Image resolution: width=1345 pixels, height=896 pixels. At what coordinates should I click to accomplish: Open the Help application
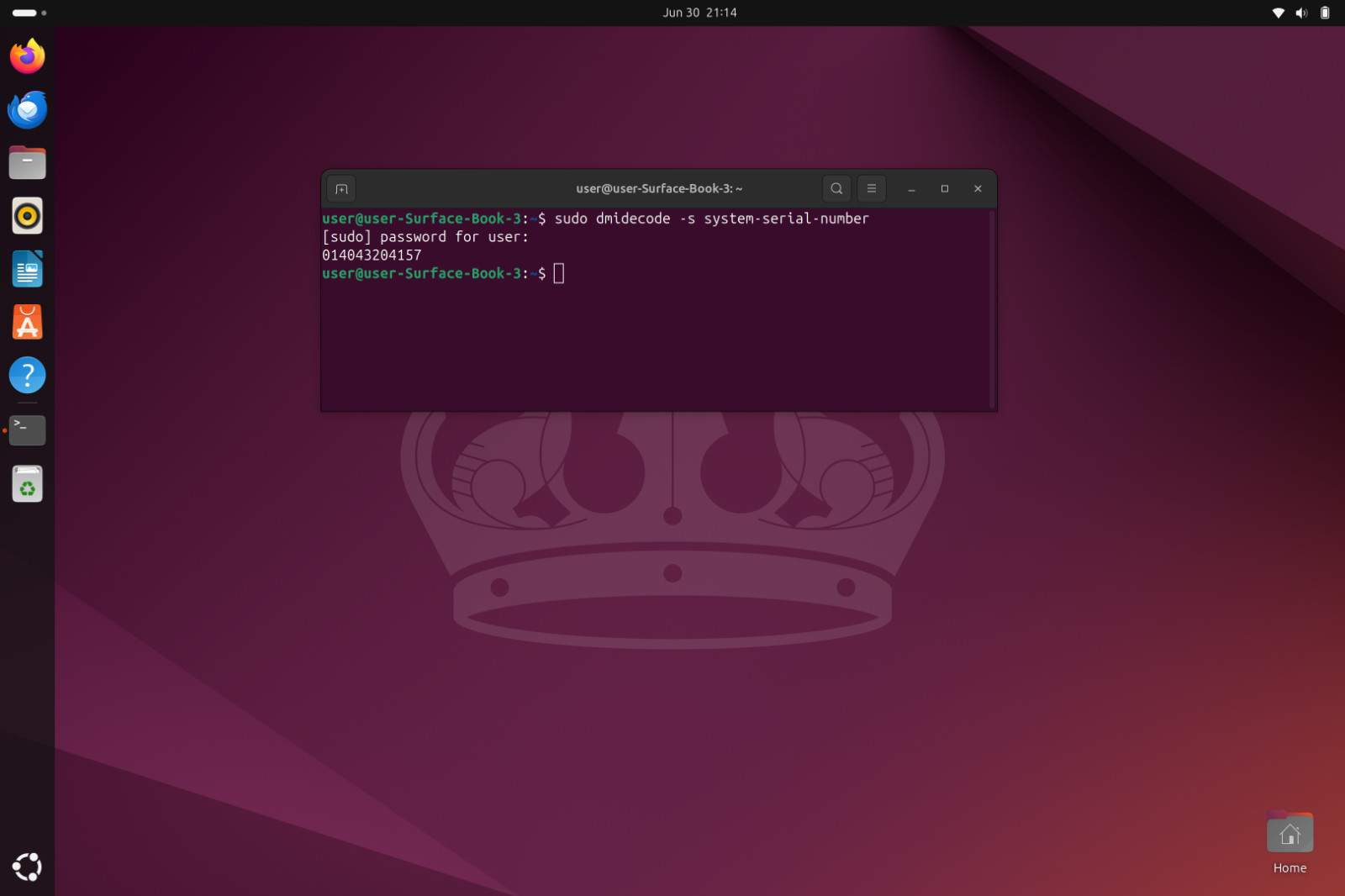(27, 375)
